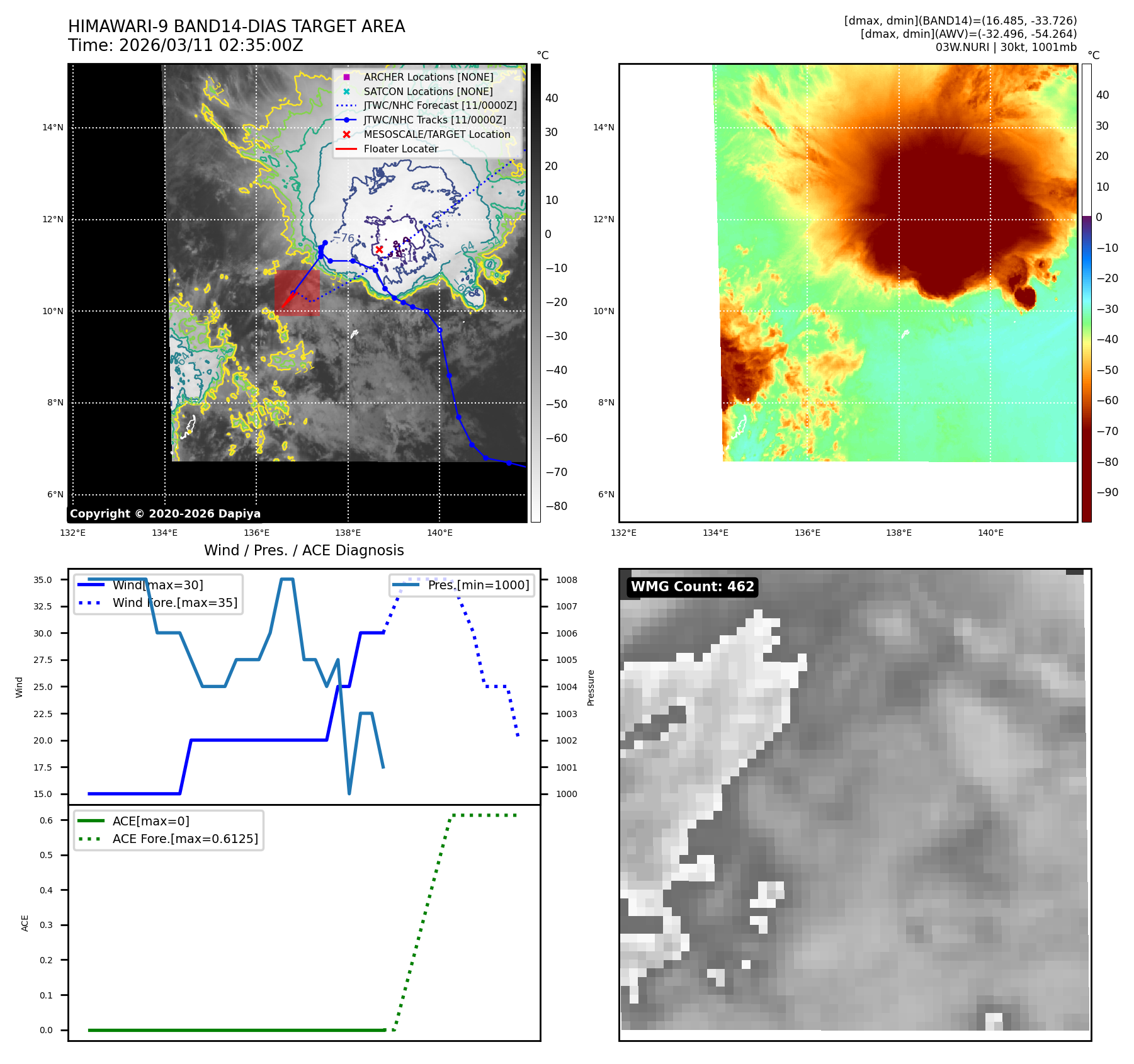Click the cyan SATCON Locations legend marker
This screenshot has height=1064, width=1134.
click(x=346, y=91)
